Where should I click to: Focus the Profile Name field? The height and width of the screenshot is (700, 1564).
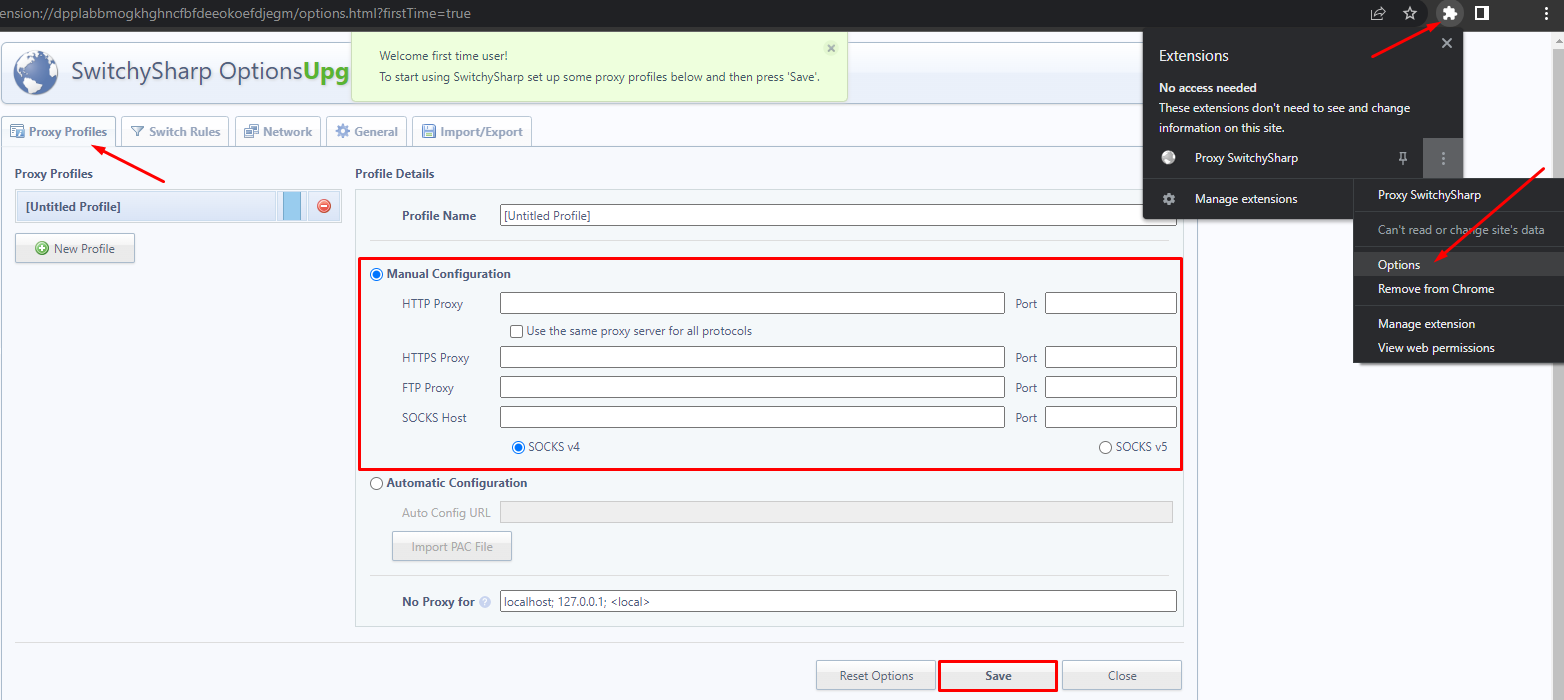838,215
